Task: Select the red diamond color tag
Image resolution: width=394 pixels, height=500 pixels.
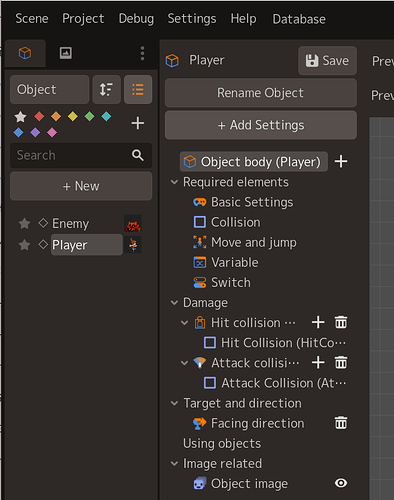Action: (39, 116)
